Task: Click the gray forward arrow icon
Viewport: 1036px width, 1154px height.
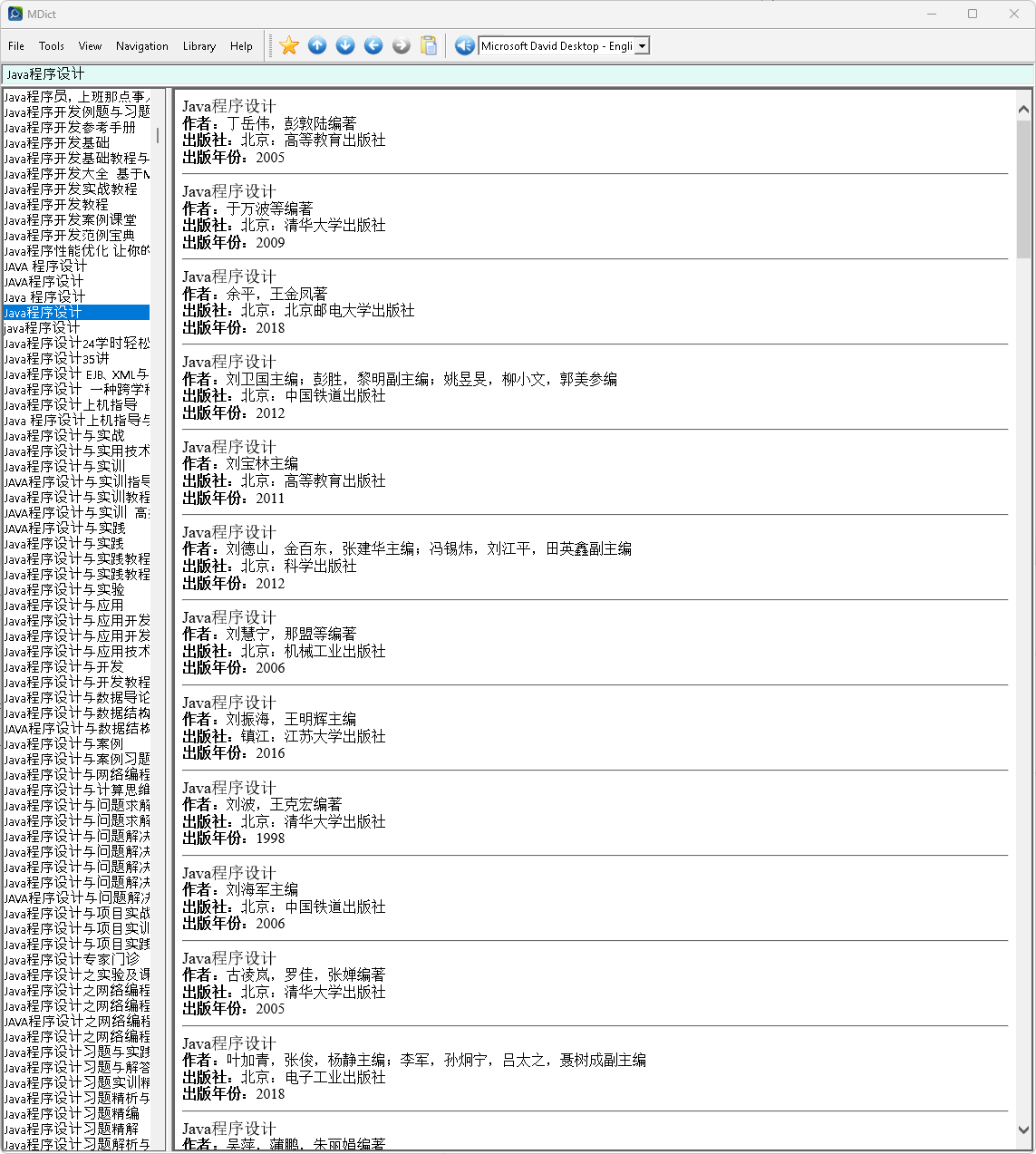Action: pos(402,45)
